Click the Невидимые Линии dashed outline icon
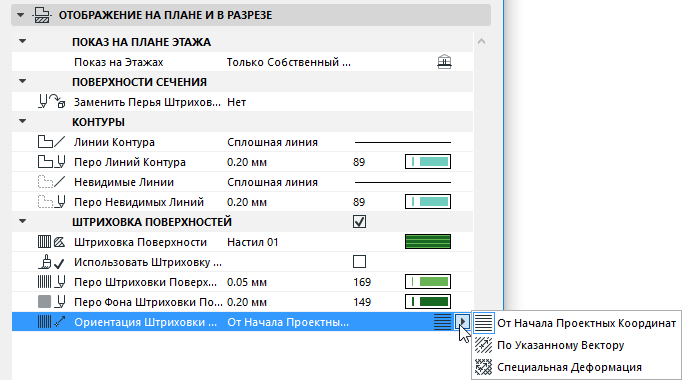This screenshot has width=682, height=380. coord(51,182)
